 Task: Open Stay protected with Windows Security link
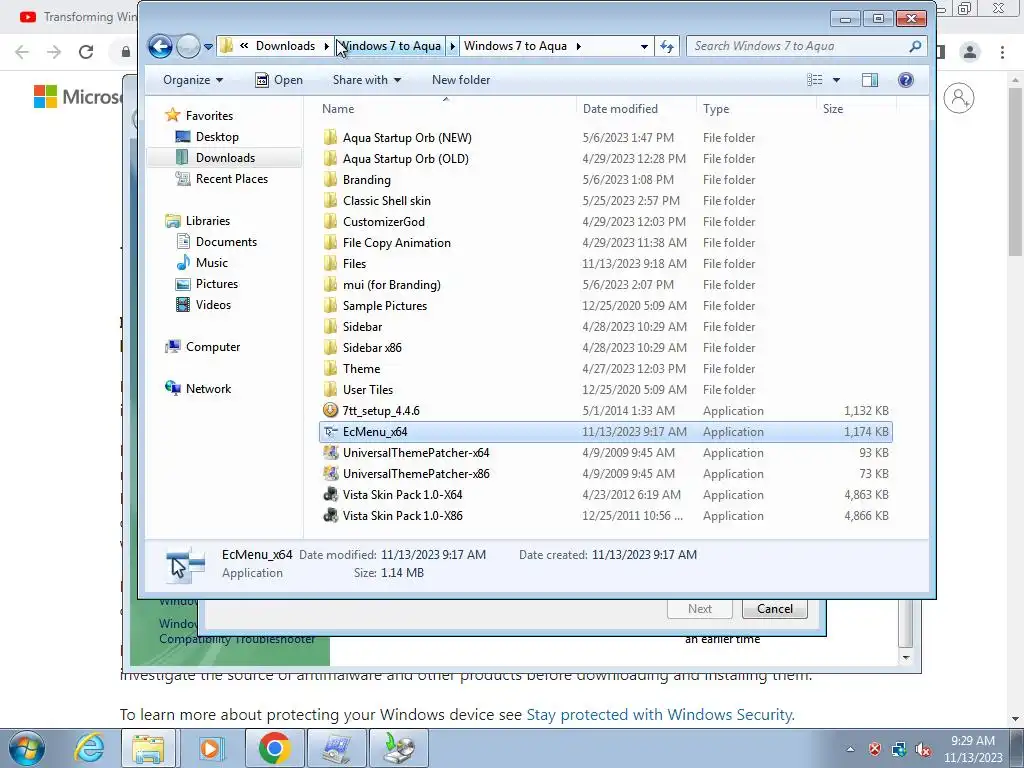tap(660, 714)
